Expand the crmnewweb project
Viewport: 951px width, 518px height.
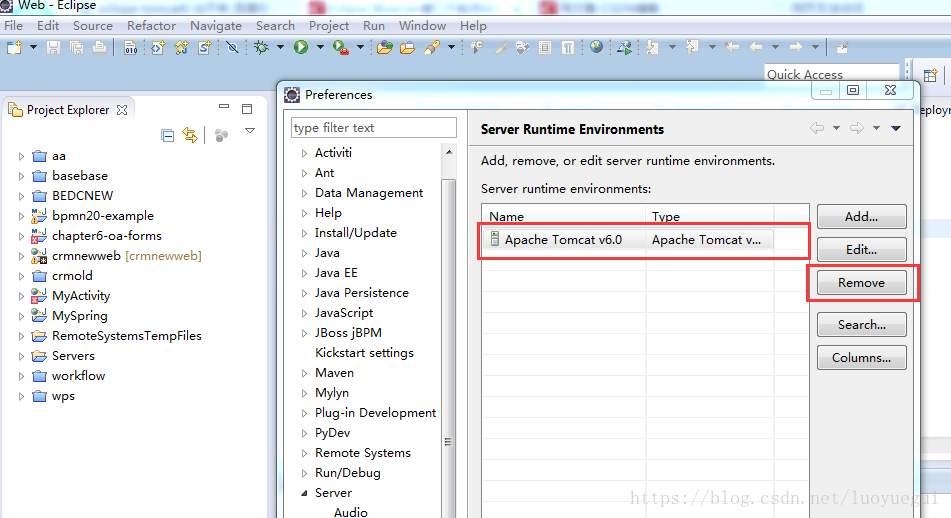tap(21, 256)
